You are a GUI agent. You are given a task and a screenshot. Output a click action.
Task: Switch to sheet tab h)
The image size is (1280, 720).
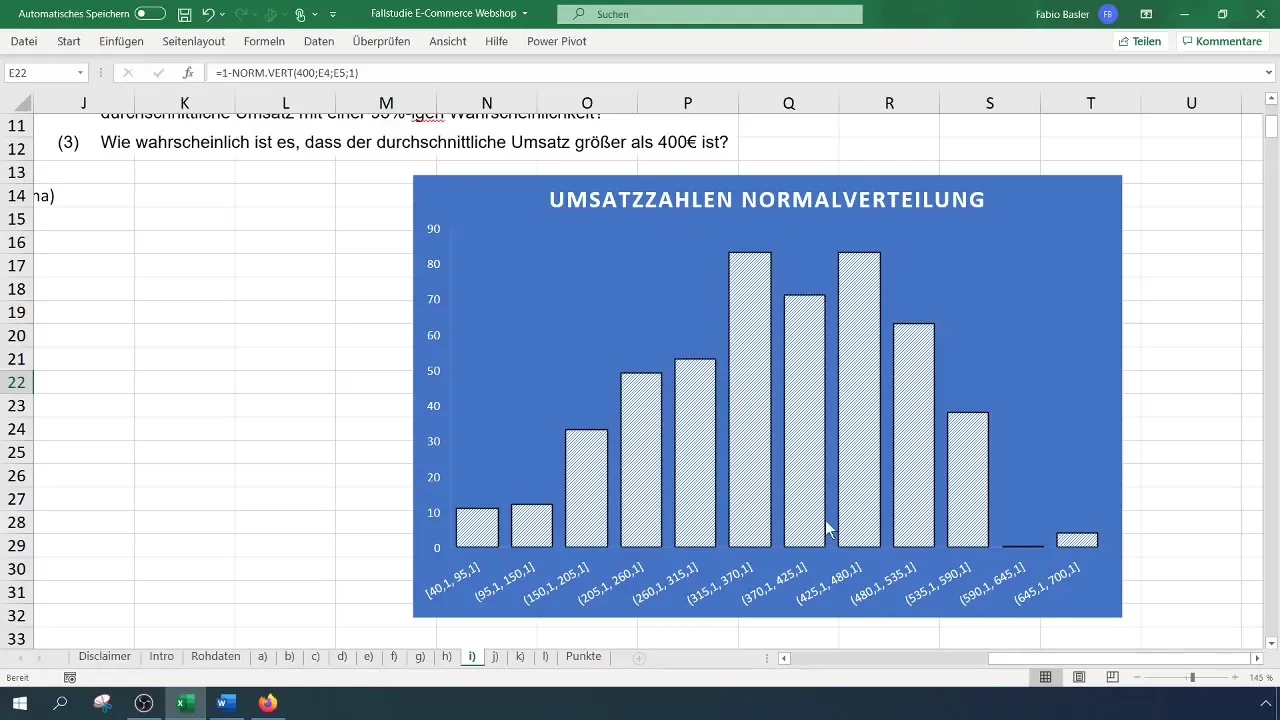pyautogui.click(x=446, y=657)
